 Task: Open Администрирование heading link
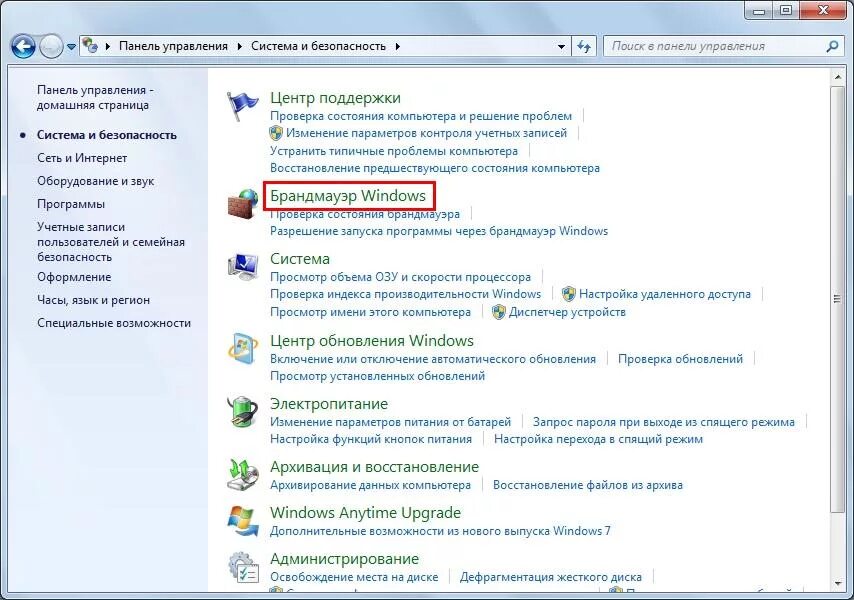344,559
